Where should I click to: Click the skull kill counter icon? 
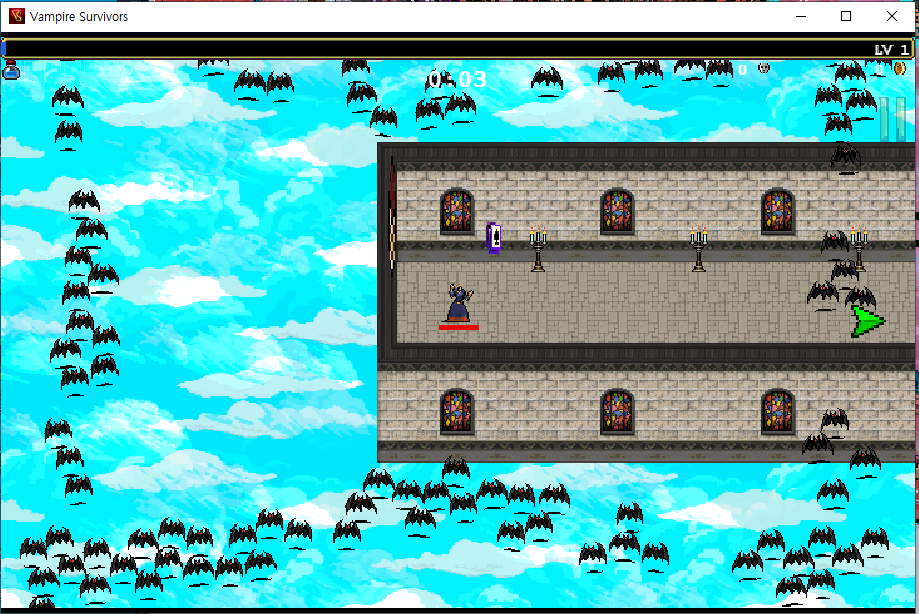764,69
